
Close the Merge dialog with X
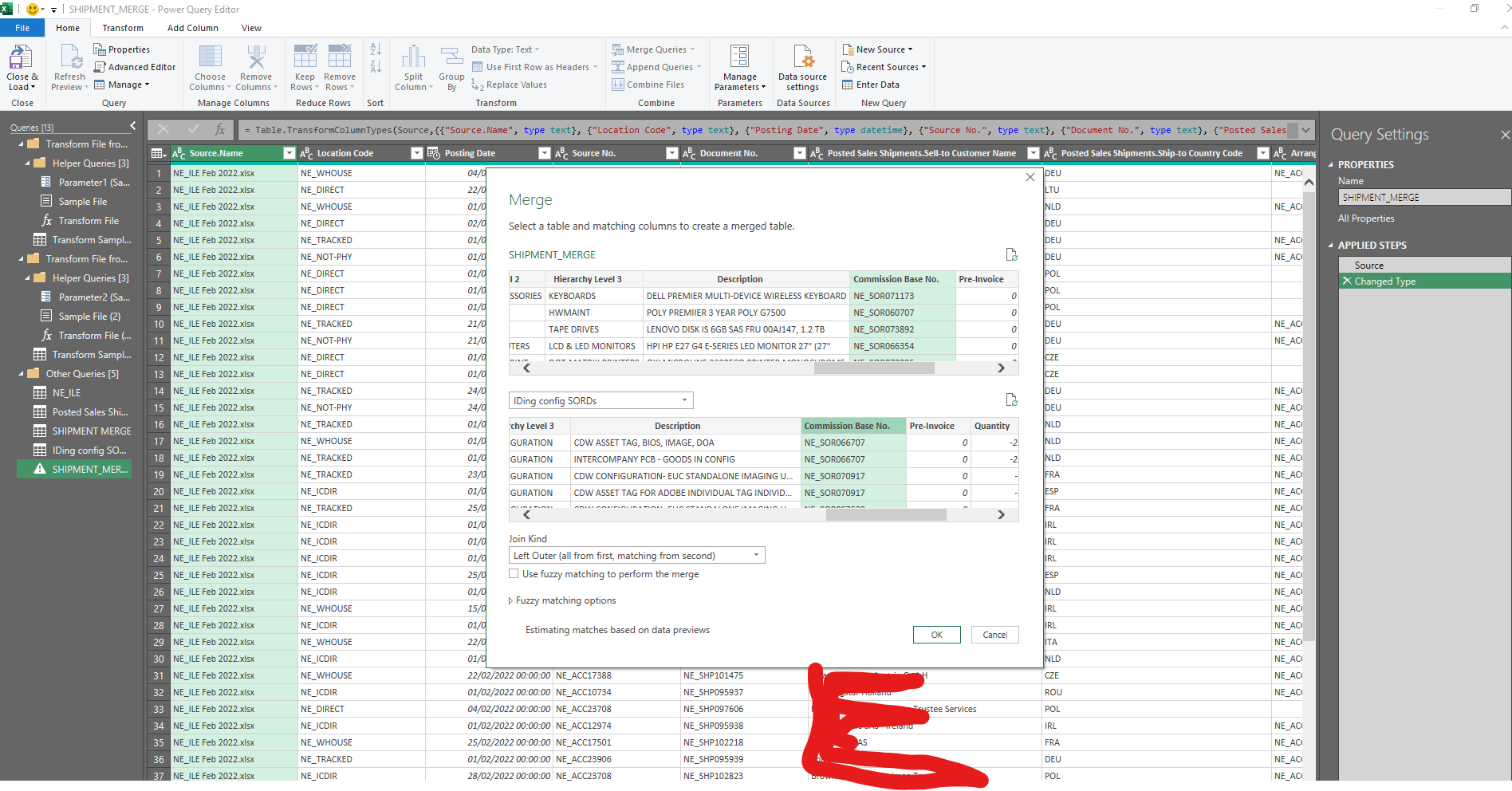[1030, 177]
